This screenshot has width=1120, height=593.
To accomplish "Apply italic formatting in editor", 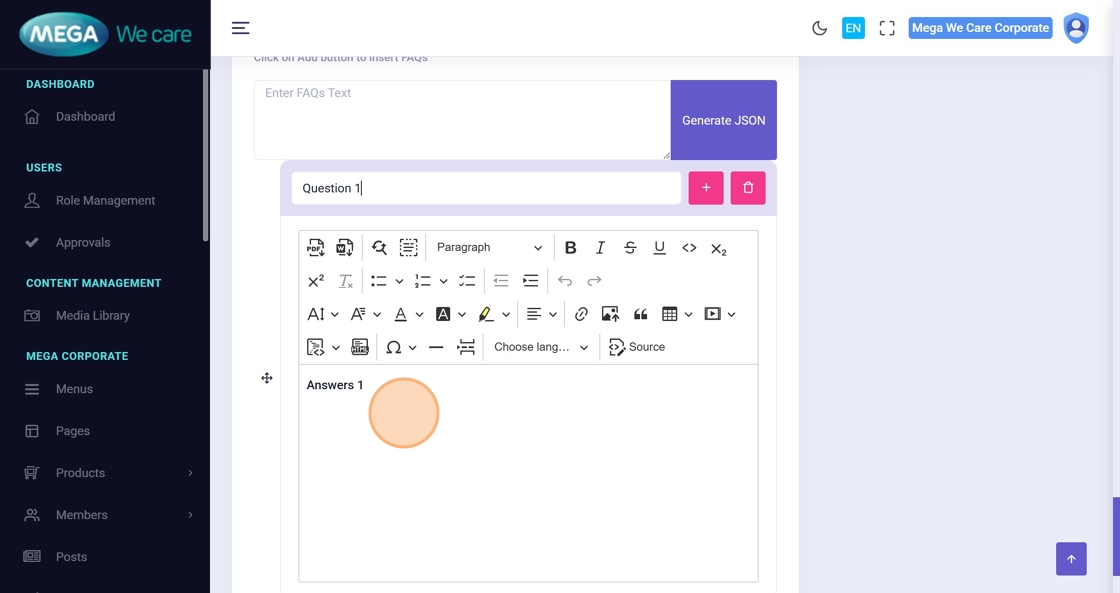I will pyautogui.click(x=600, y=248).
